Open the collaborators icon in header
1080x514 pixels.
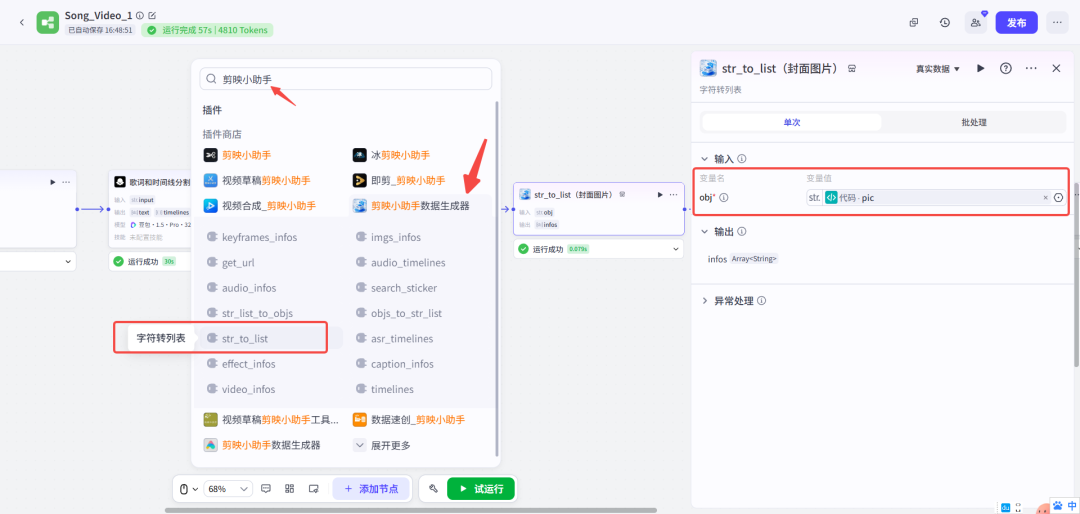(975, 22)
